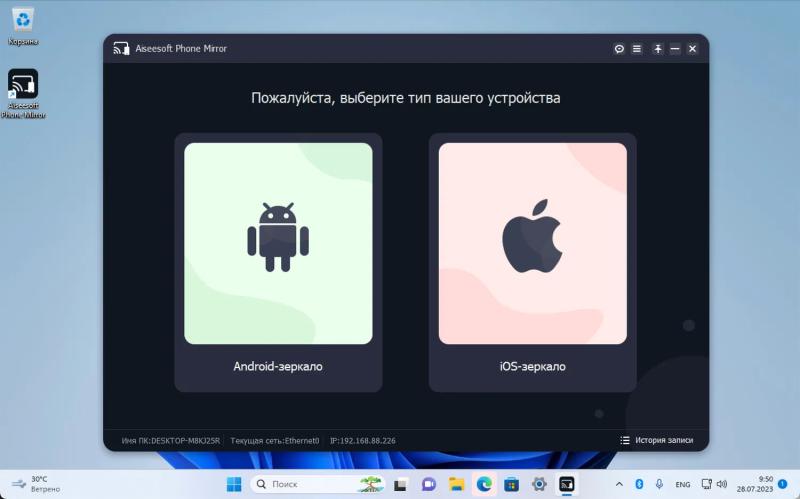
Task: Click the Android-зеркало label
Action: click(278, 366)
